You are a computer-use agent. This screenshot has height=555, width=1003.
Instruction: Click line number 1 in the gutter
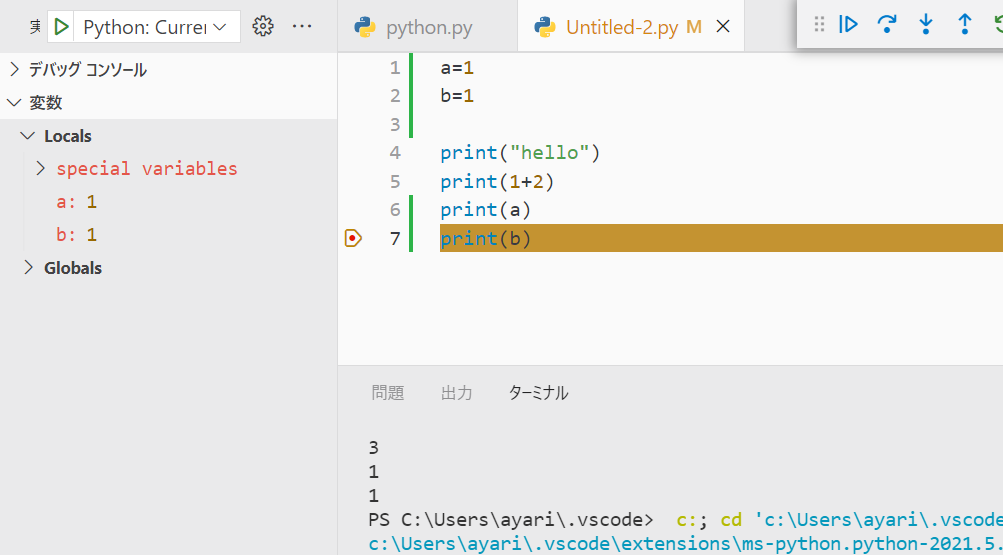pyautogui.click(x=395, y=67)
